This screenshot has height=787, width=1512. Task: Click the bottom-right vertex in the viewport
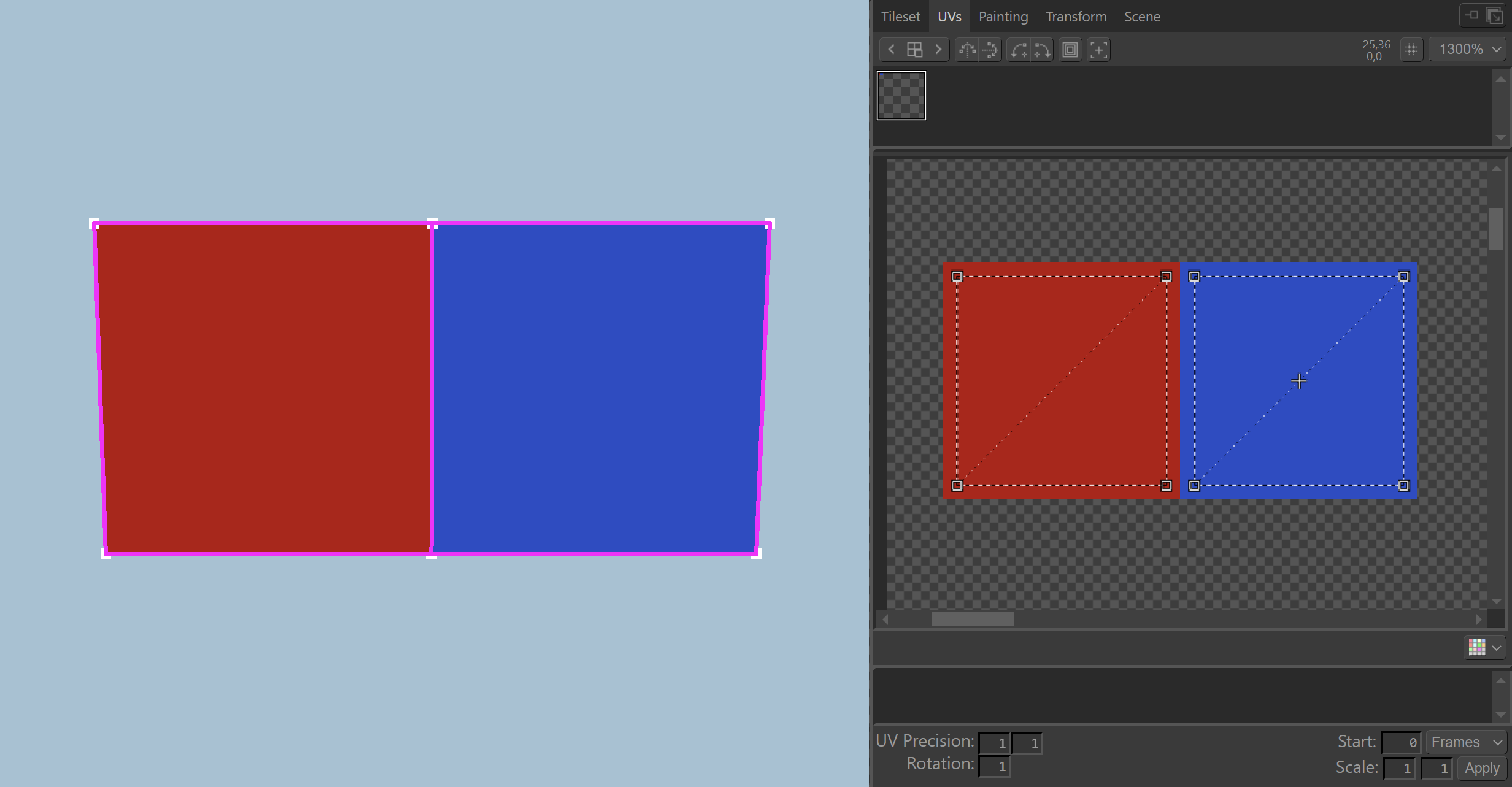pos(756,554)
